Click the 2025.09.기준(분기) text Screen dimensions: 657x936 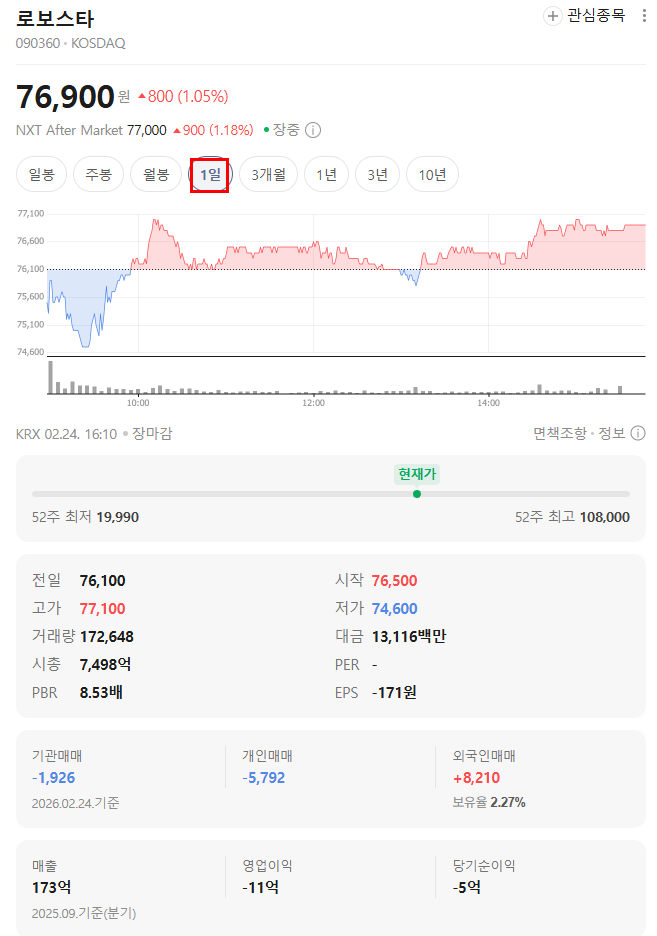[x=84, y=913]
